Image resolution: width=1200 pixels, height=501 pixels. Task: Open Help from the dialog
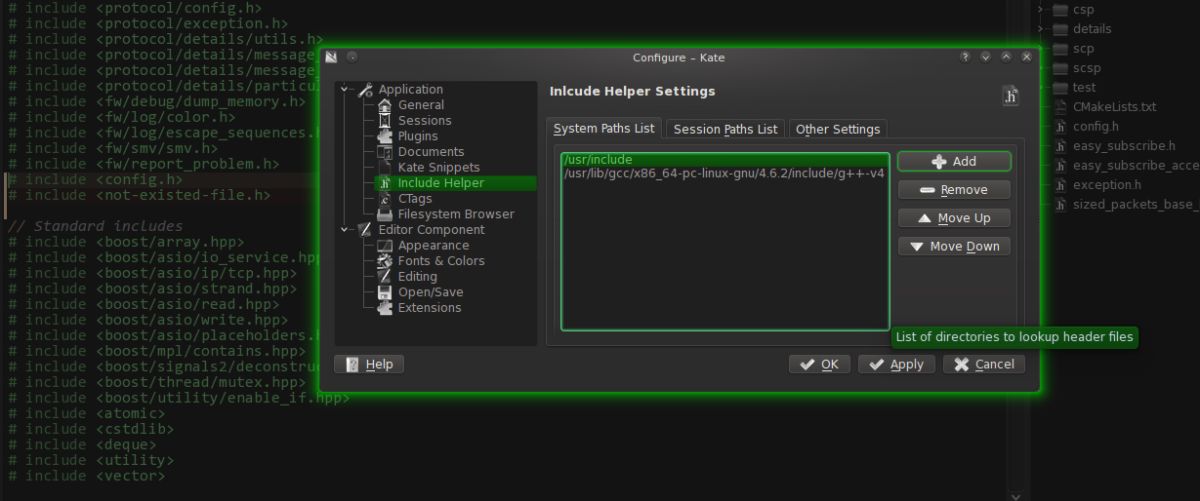[x=369, y=364]
